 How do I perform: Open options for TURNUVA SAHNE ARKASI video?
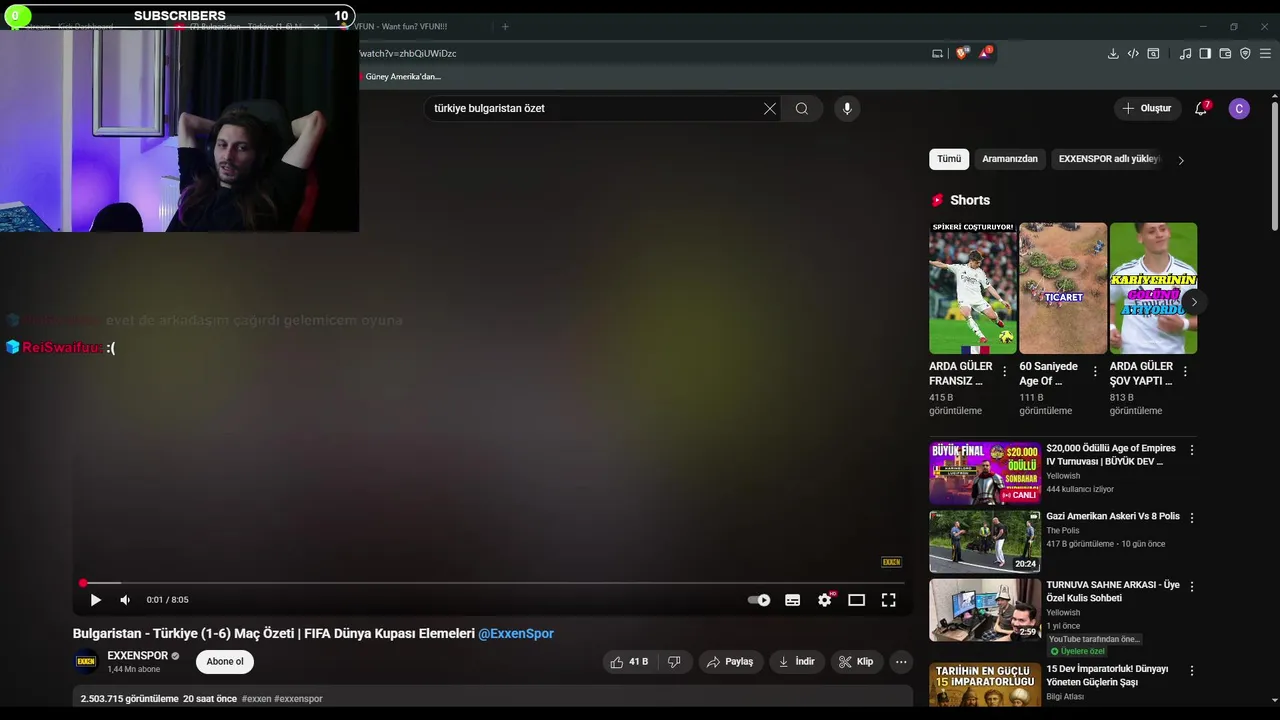1191,586
